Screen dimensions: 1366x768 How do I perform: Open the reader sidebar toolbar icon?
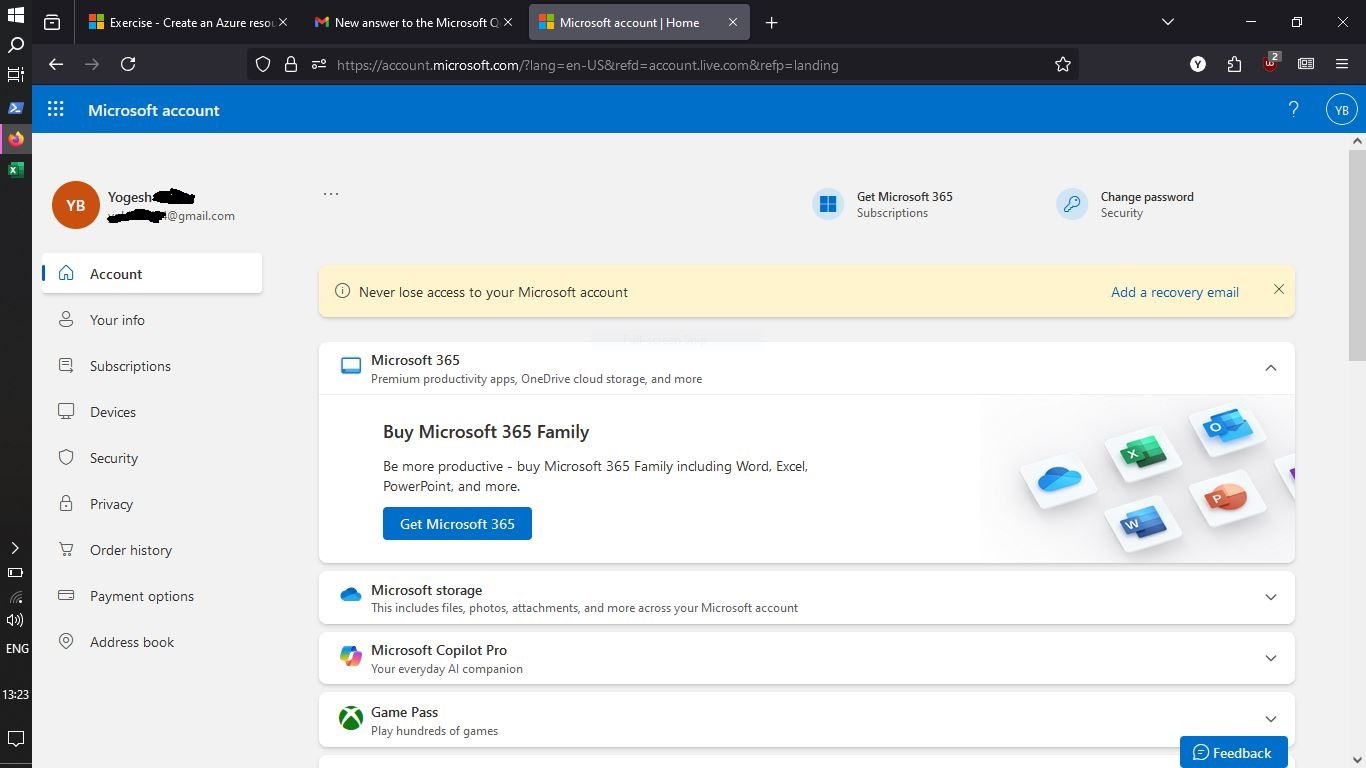coord(1306,64)
